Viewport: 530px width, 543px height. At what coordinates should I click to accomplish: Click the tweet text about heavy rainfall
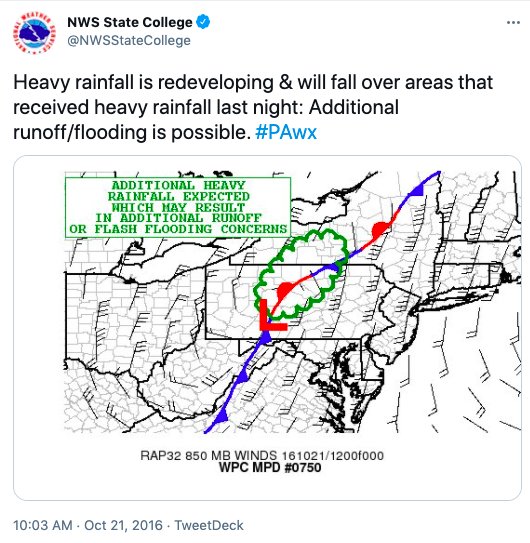click(x=253, y=107)
